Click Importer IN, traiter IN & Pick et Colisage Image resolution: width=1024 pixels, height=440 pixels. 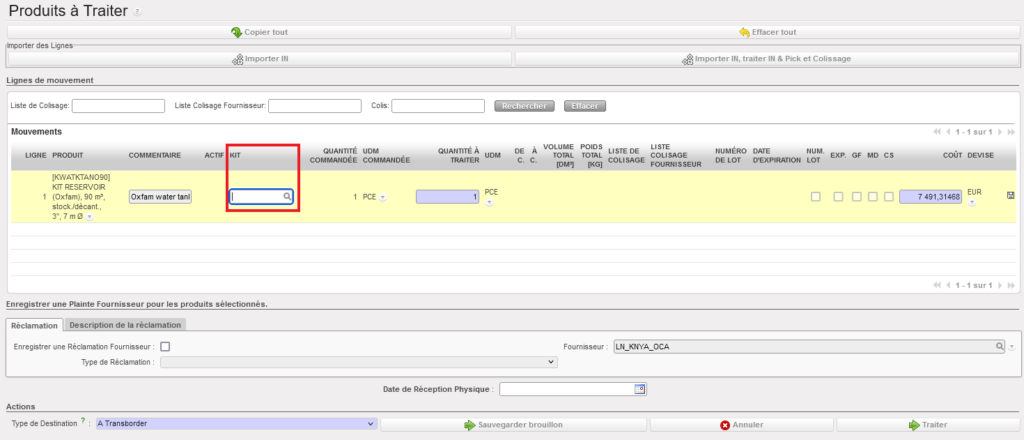point(767,59)
